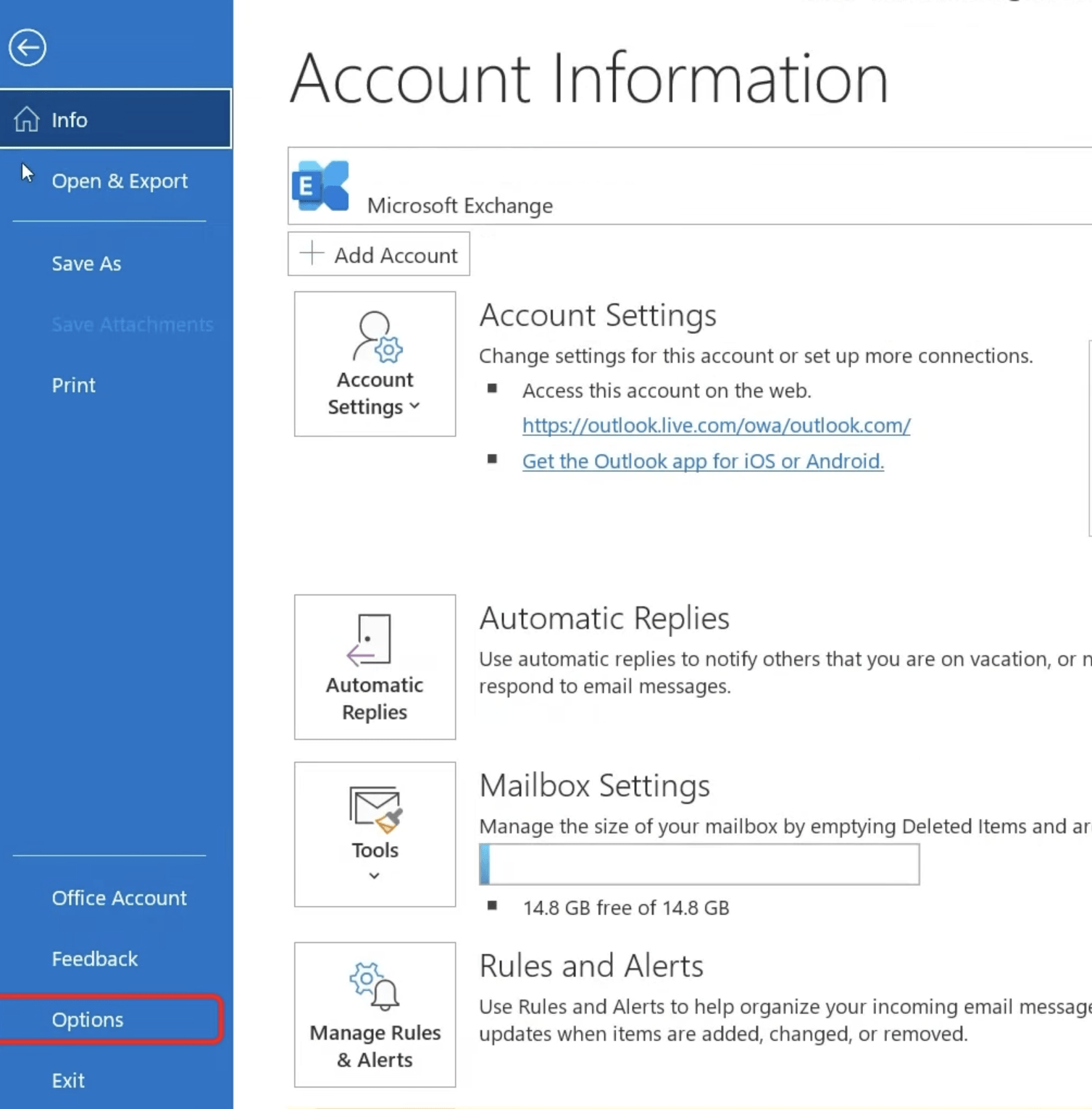Click the Add Account button
1092x1109 pixels.
[x=378, y=254]
